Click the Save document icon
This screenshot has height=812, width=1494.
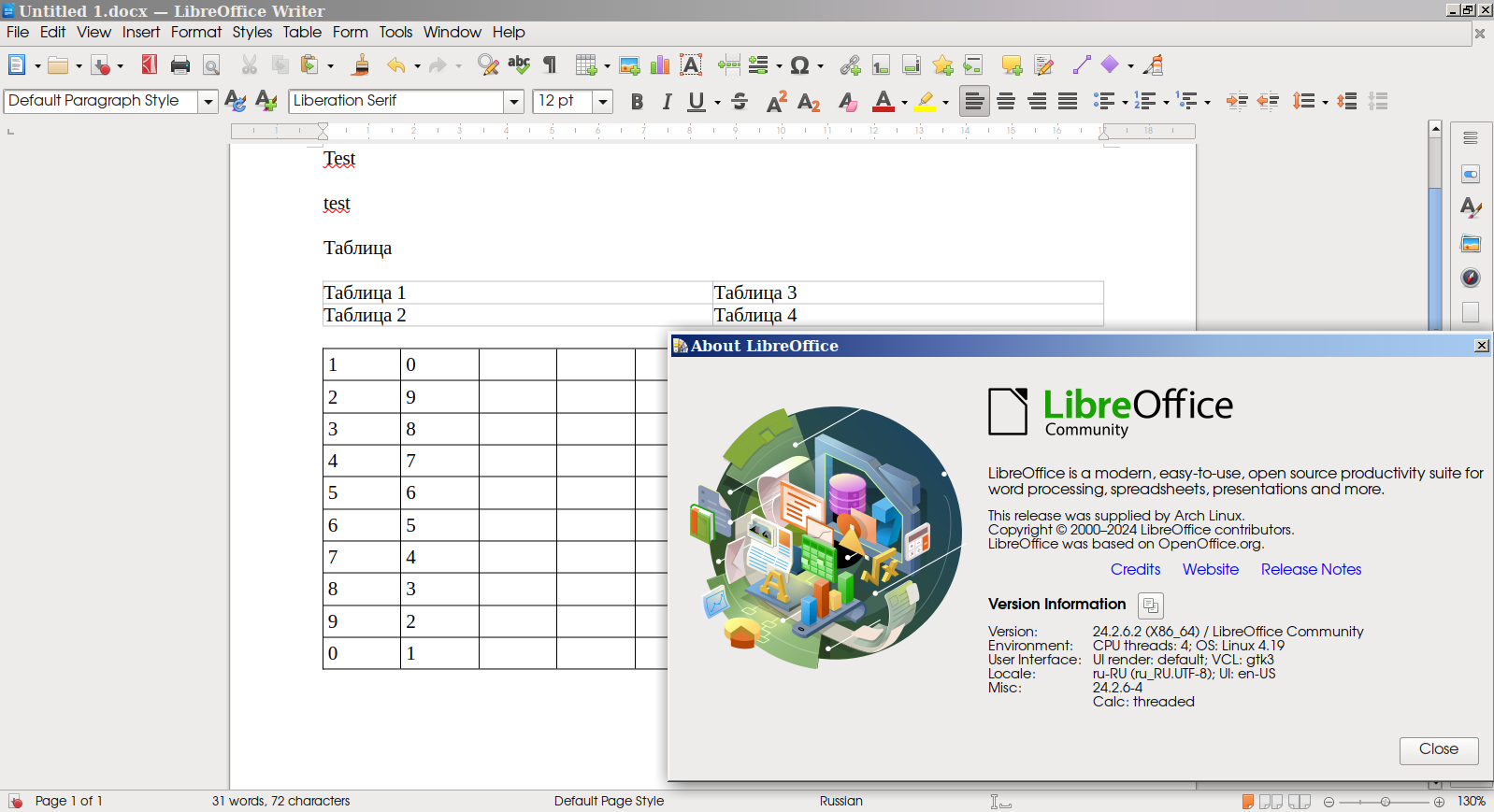[x=101, y=65]
